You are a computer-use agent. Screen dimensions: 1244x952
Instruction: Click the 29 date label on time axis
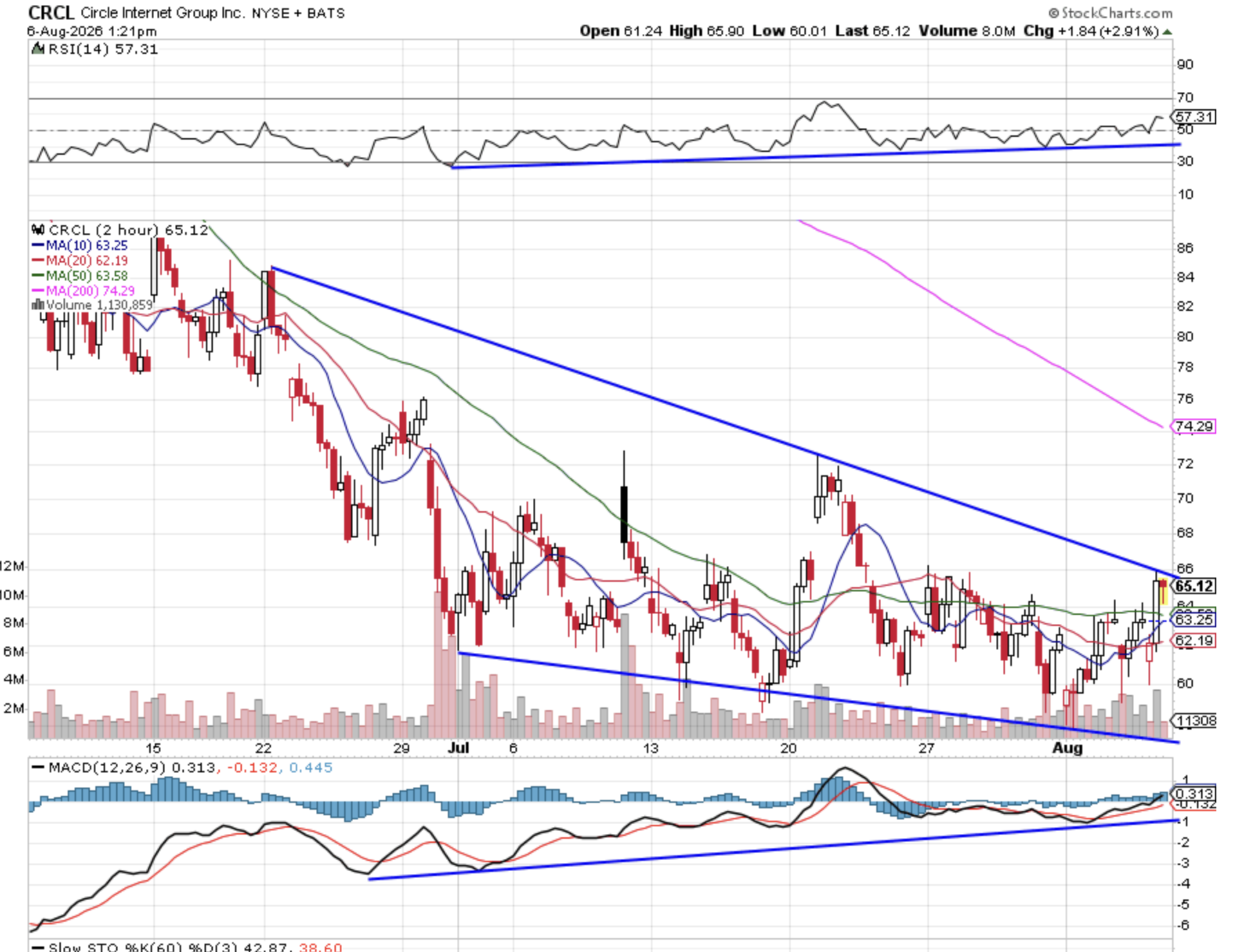tap(402, 748)
